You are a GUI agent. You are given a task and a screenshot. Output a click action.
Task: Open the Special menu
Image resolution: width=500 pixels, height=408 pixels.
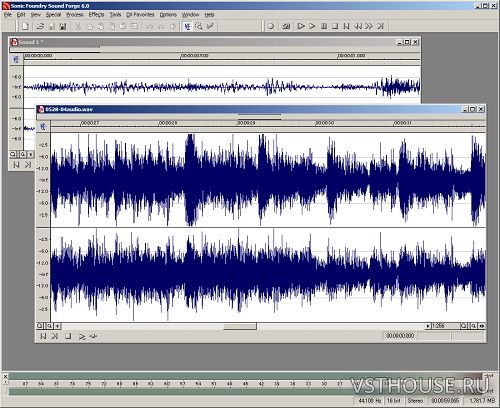(53, 15)
